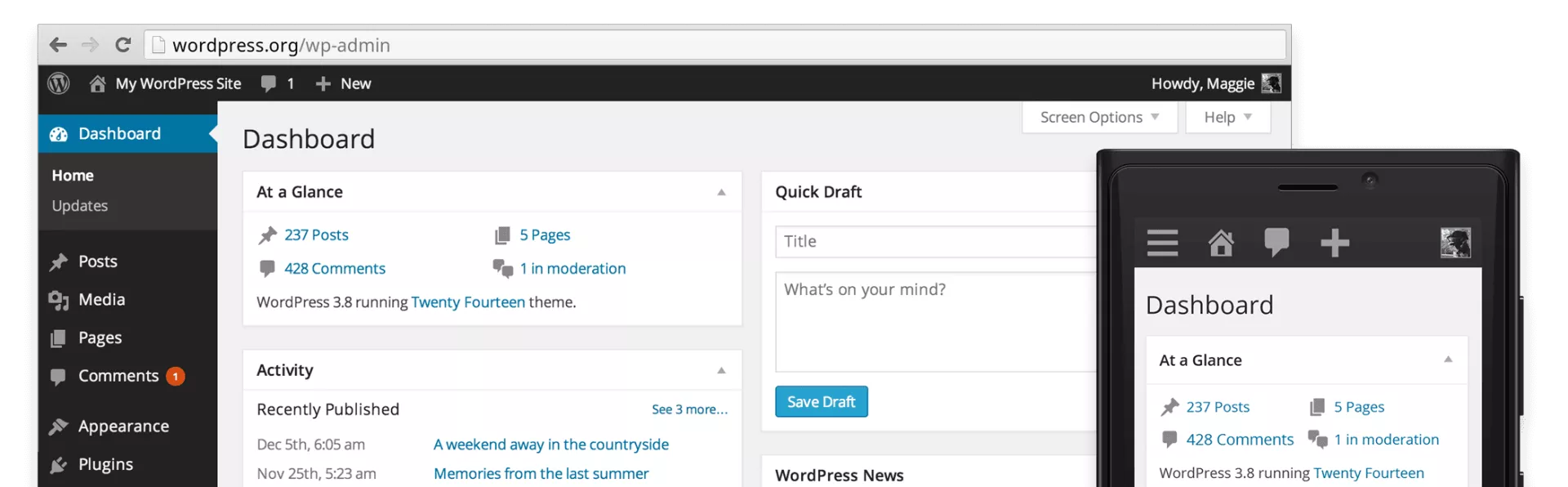Click the browser forward arrow

coord(90,45)
